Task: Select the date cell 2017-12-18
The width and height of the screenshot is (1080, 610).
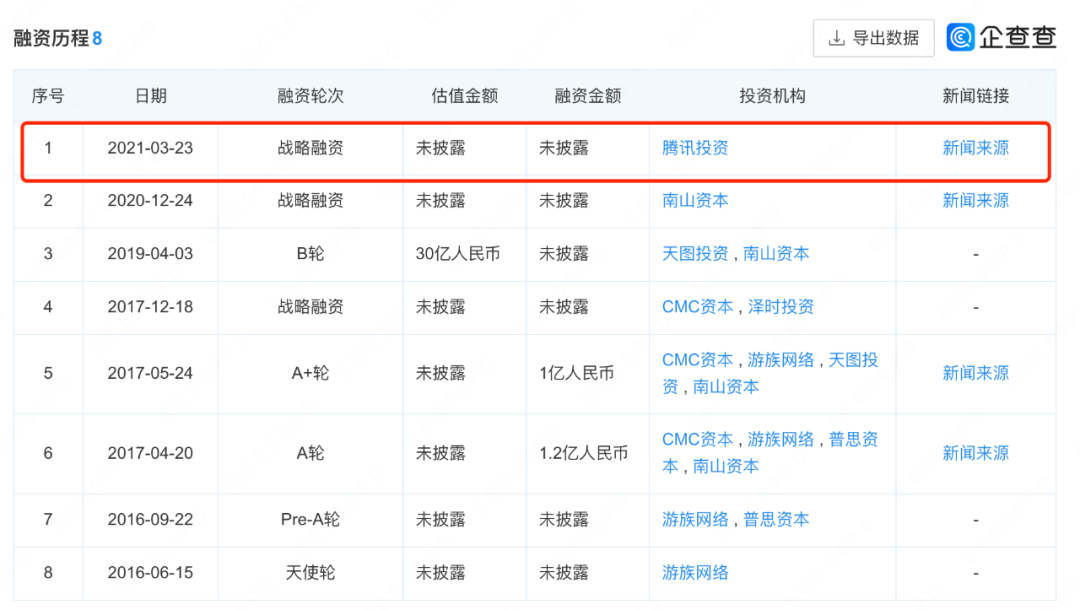Action: tap(150, 306)
